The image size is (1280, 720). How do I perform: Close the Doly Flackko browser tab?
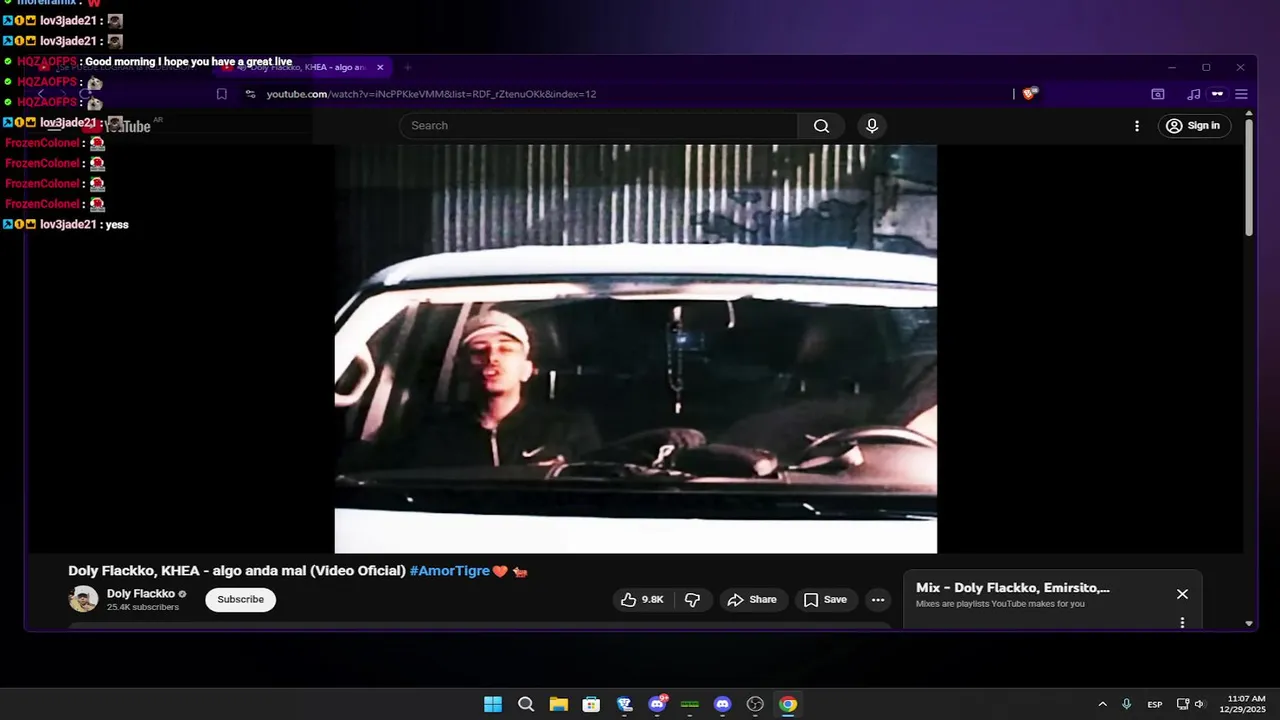[380, 67]
